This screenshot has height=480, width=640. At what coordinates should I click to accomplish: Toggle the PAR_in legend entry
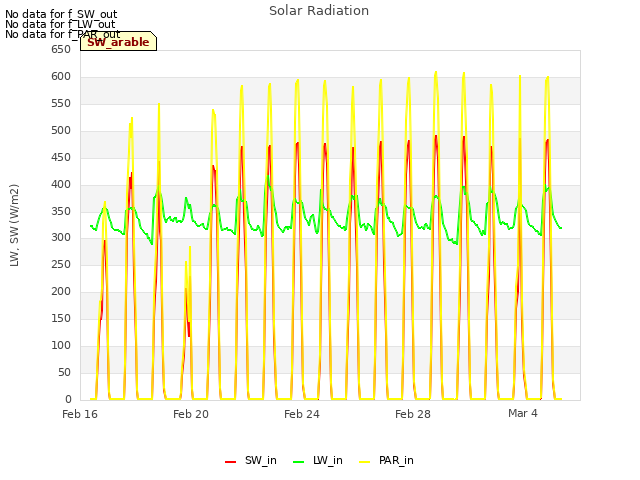[386, 461]
